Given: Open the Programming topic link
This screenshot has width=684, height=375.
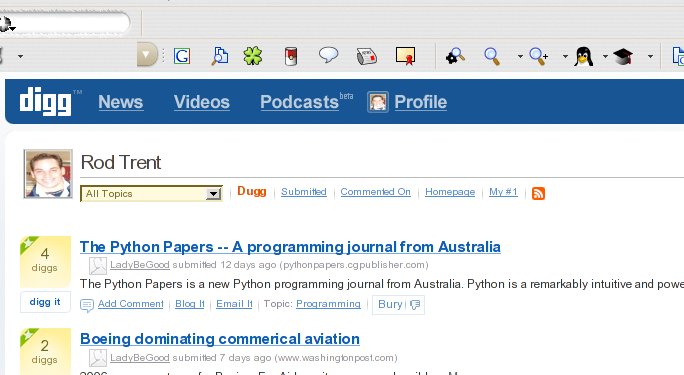Looking at the screenshot, I should click(328, 304).
